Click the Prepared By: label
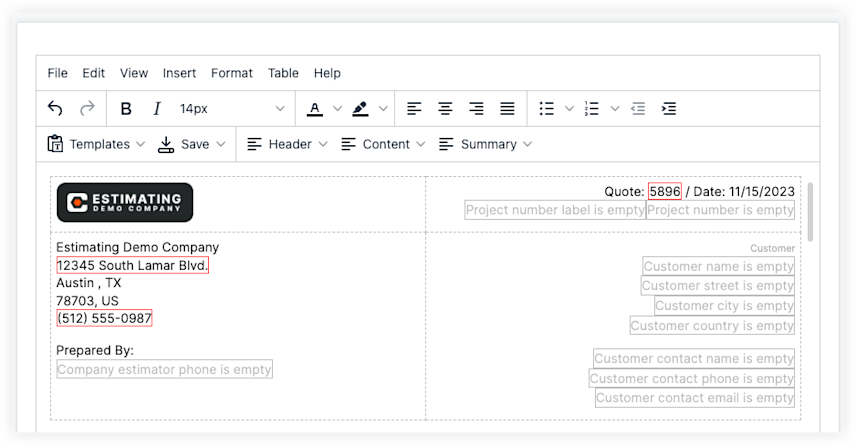Screen dimensions: 856x446 click(95, 350)
